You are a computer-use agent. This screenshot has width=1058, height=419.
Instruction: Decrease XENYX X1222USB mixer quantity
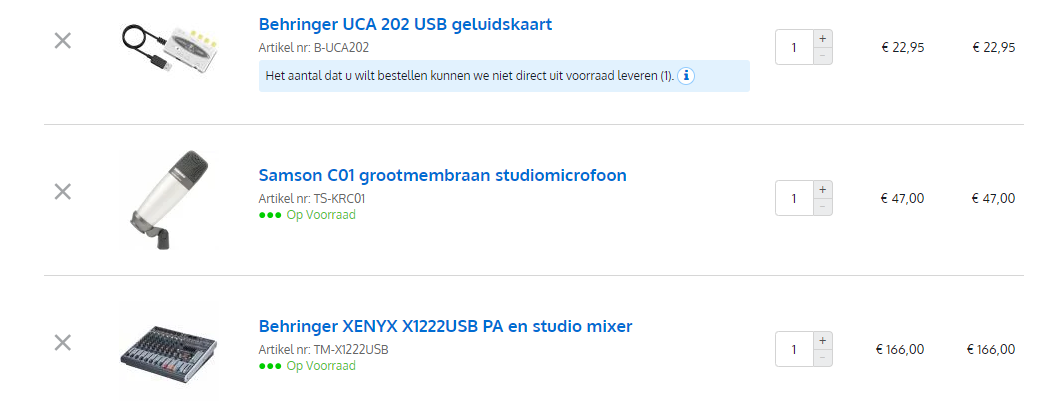(x=823, y=358)
